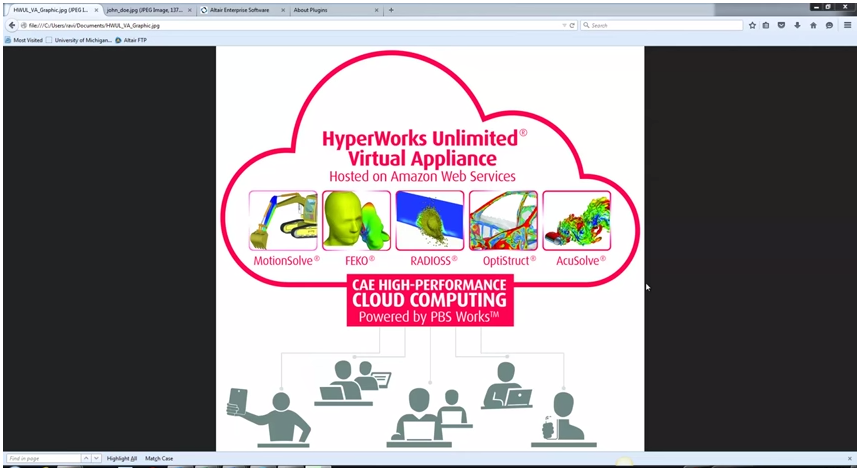
Task: Switch to the Altair Enterprise Software tab
Action: pos(239,10)
